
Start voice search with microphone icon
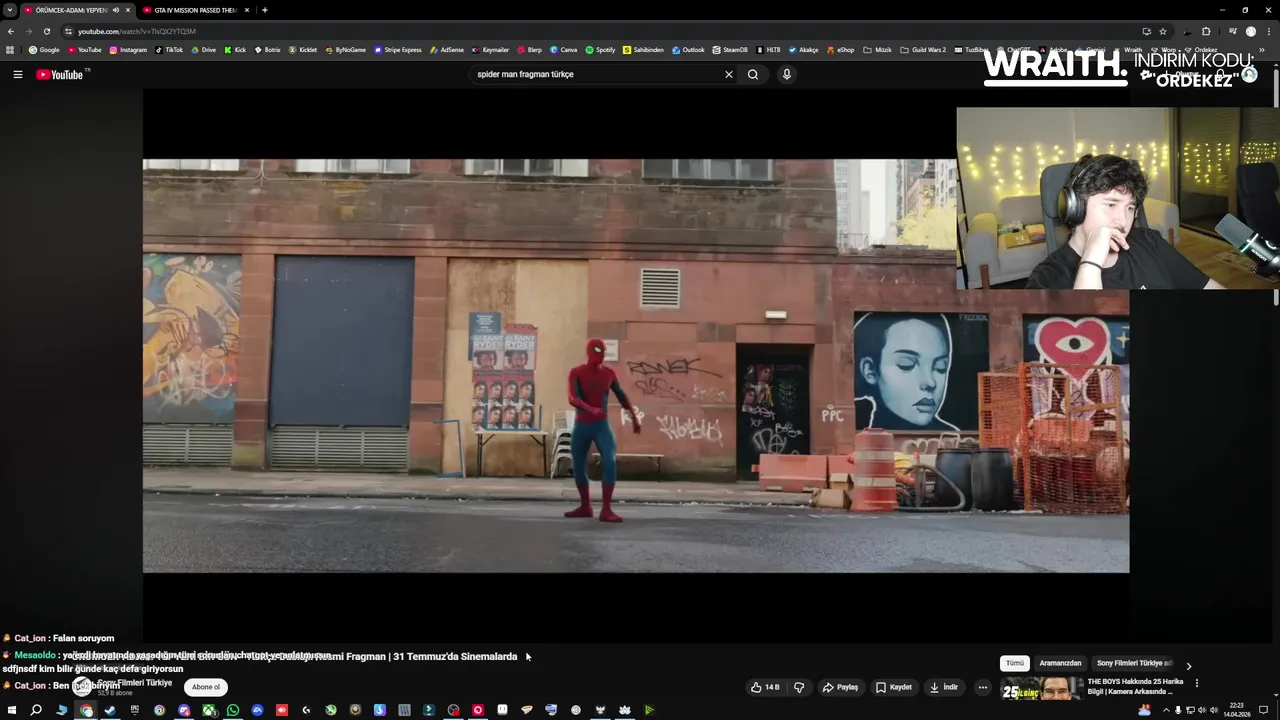787,74
